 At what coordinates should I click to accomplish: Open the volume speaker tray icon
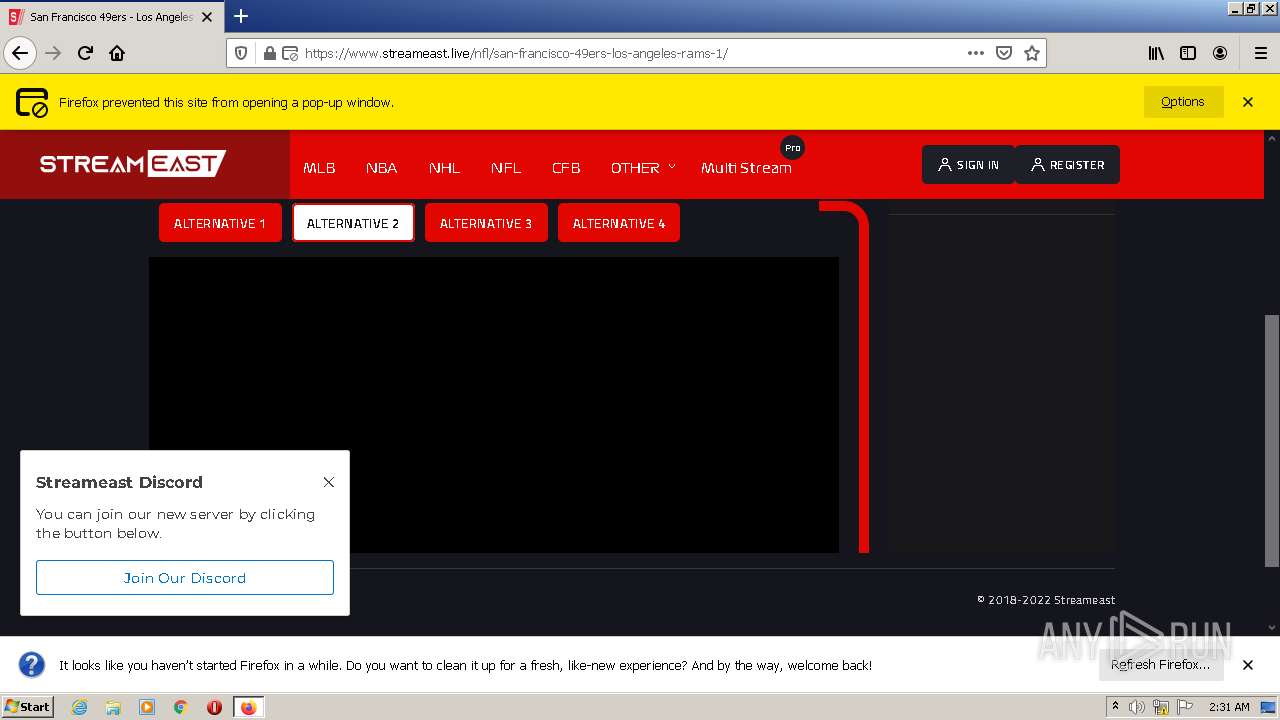click(x=1137, y=707)
